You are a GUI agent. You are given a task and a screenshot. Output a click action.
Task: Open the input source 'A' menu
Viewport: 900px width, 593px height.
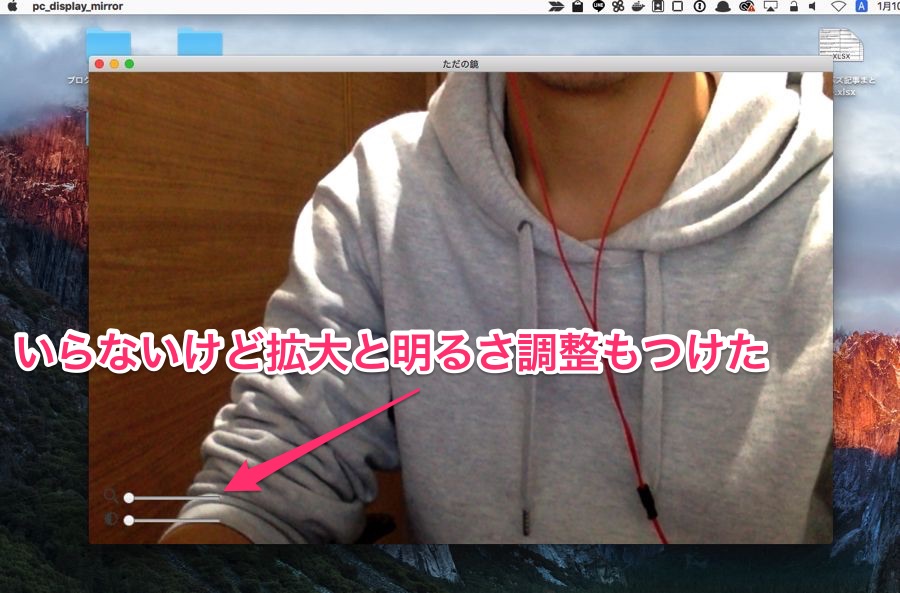(862, 6)
